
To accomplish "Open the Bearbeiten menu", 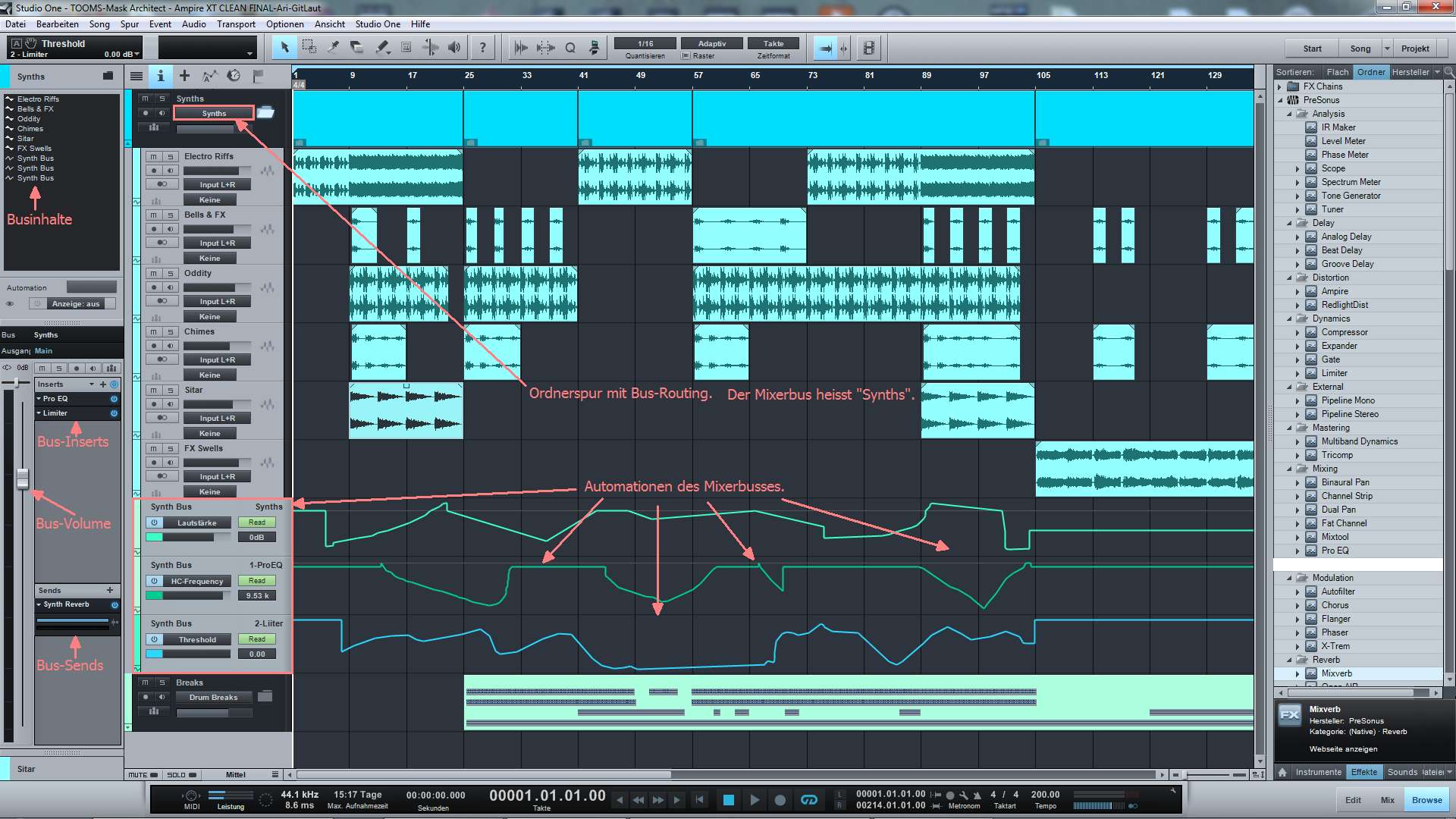I will (x=58, y=24).
